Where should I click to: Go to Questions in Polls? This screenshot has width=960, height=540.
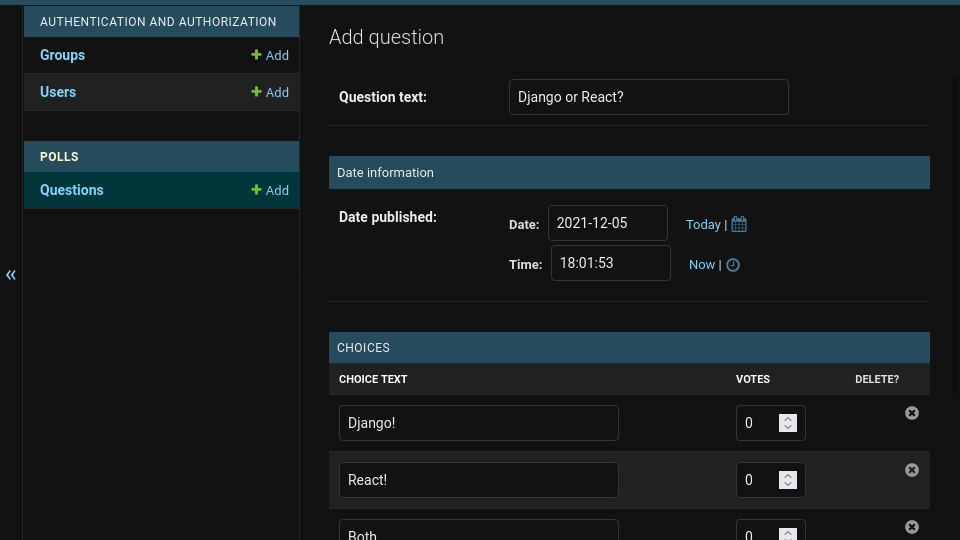tap(71, 190)
